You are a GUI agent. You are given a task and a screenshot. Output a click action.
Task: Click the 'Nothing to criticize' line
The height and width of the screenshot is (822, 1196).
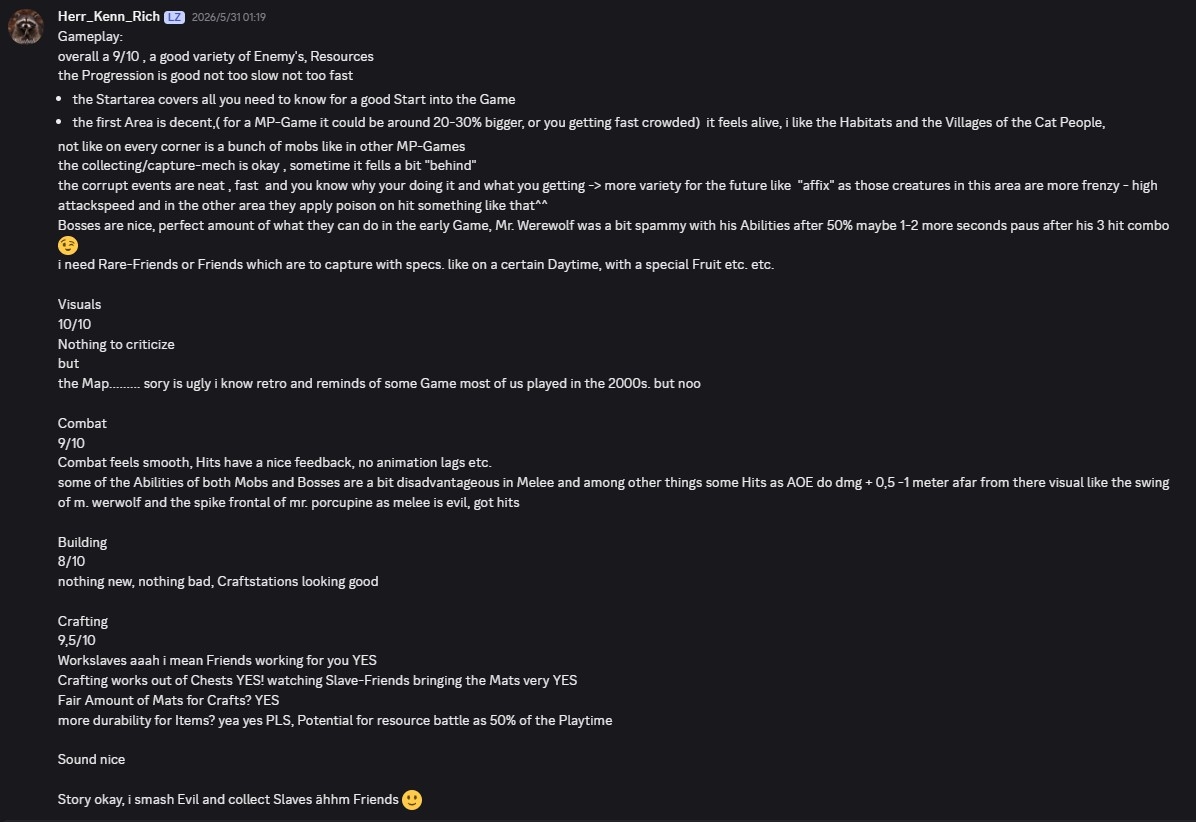tap(116, 344)
